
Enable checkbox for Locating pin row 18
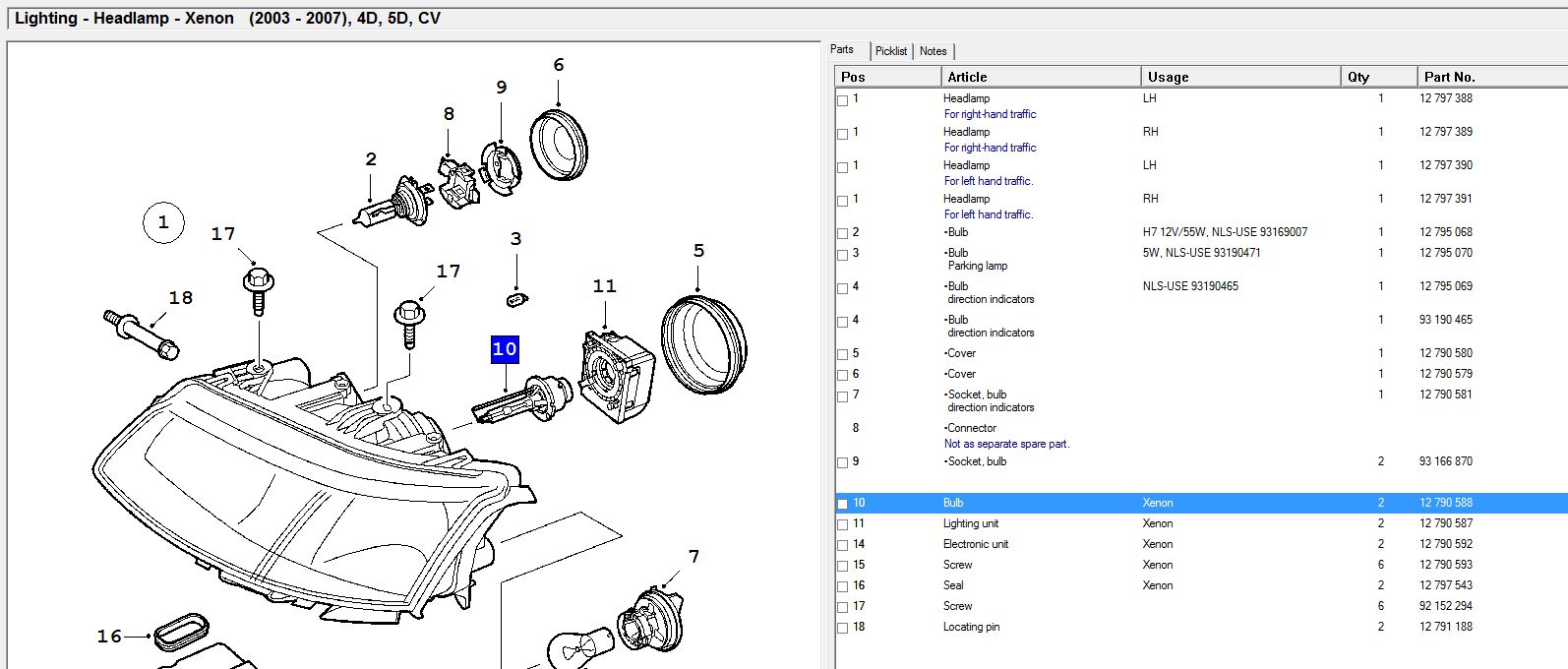tap(842, 628)
